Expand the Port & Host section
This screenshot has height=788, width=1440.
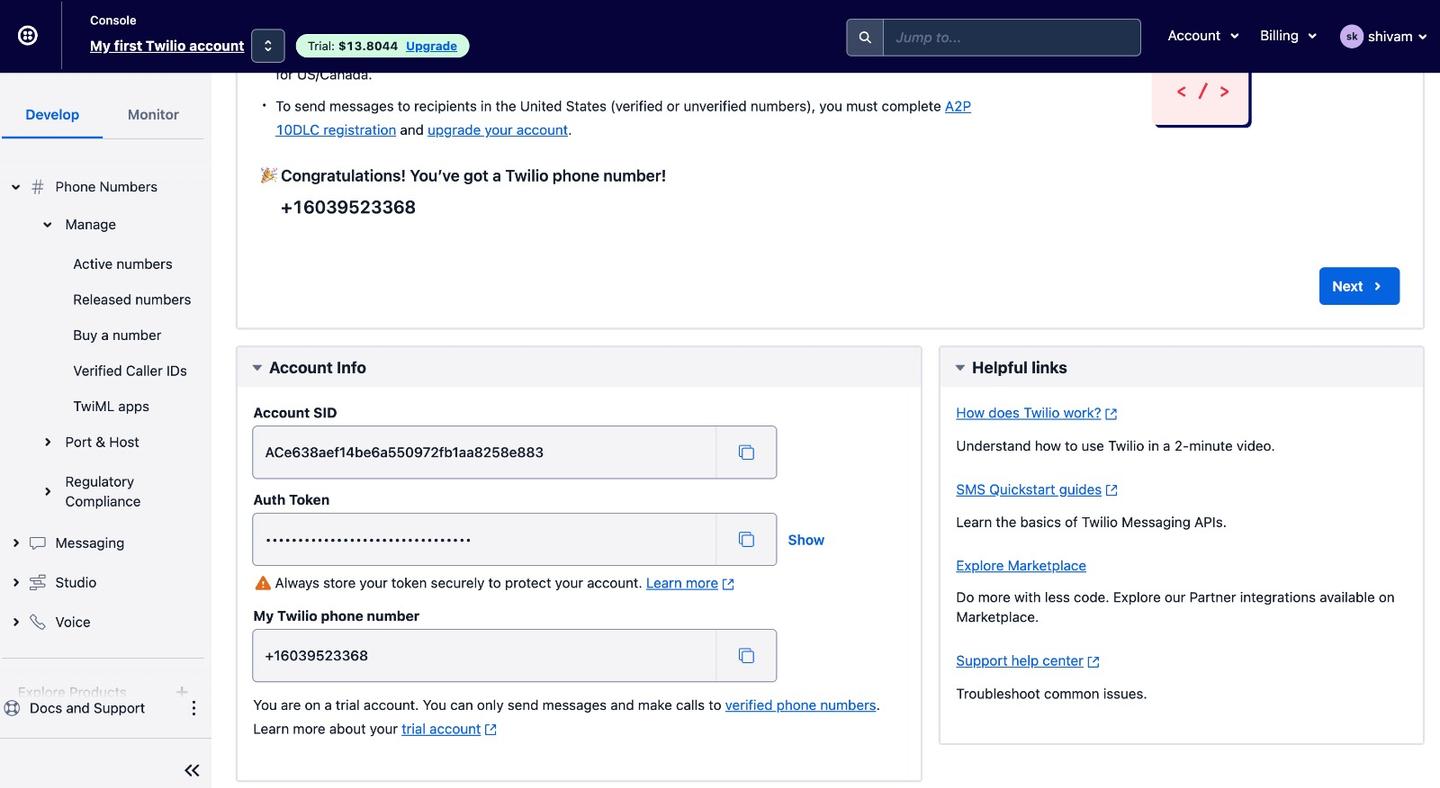(x=47, y=442)
